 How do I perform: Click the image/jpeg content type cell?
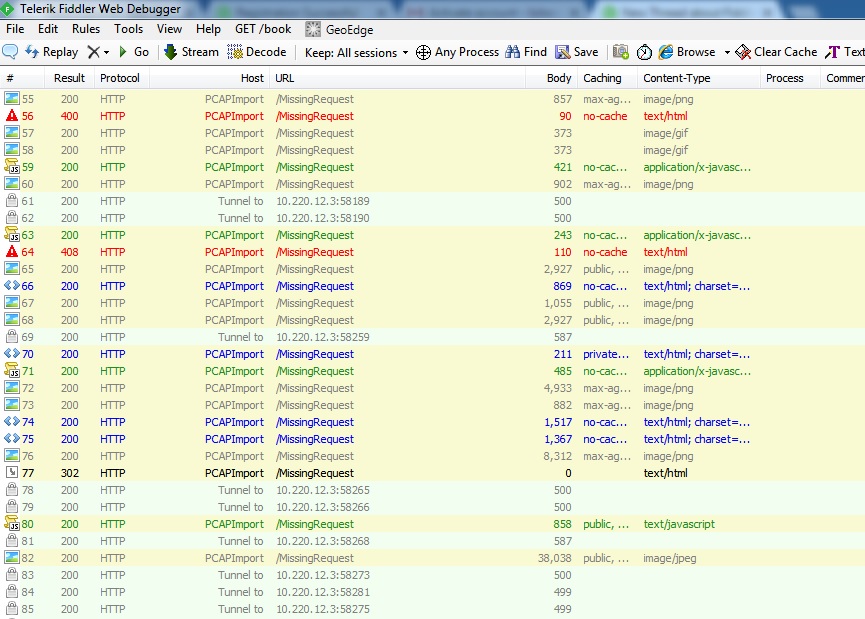tap(670, 558)
